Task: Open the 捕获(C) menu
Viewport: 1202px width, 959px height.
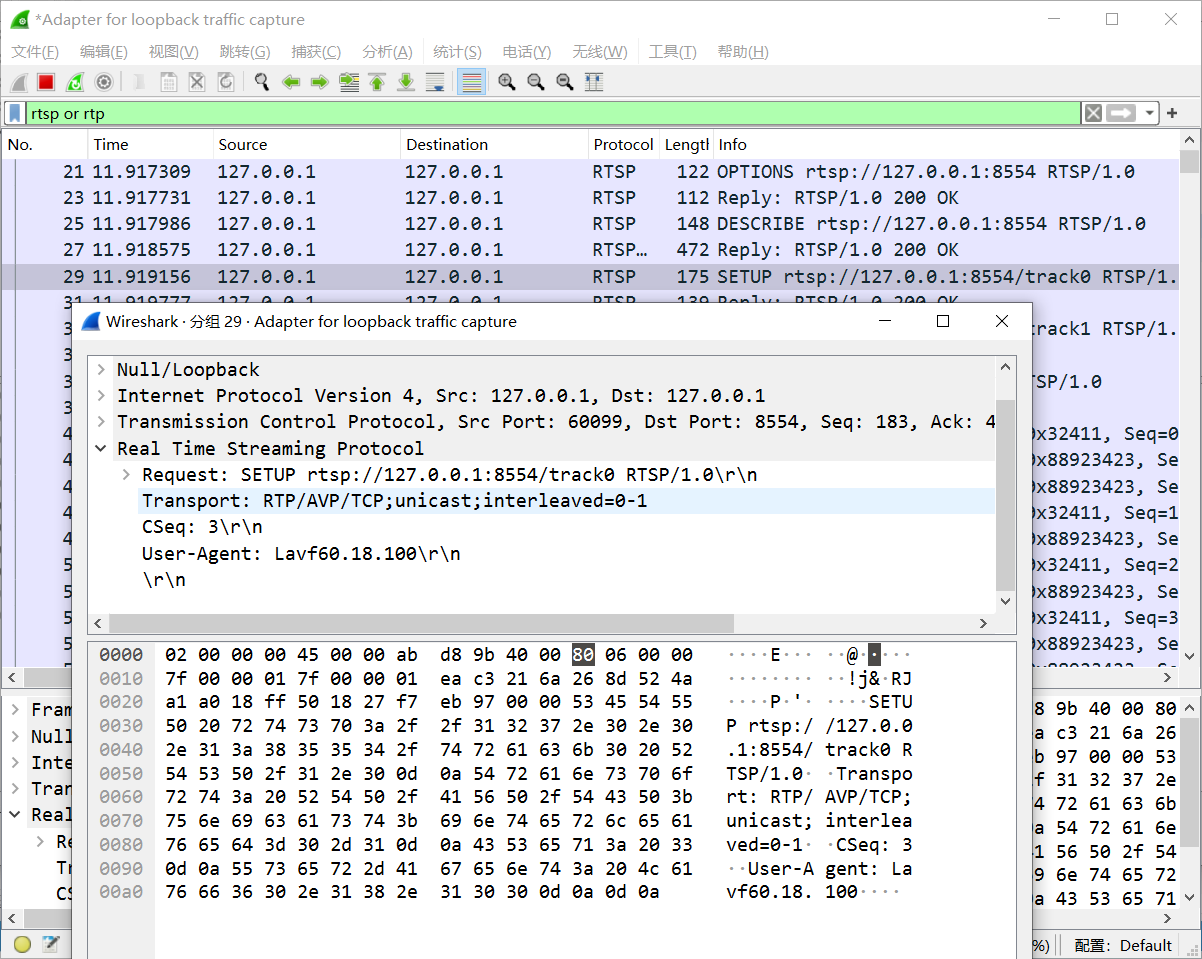Action: click(316, 52)
